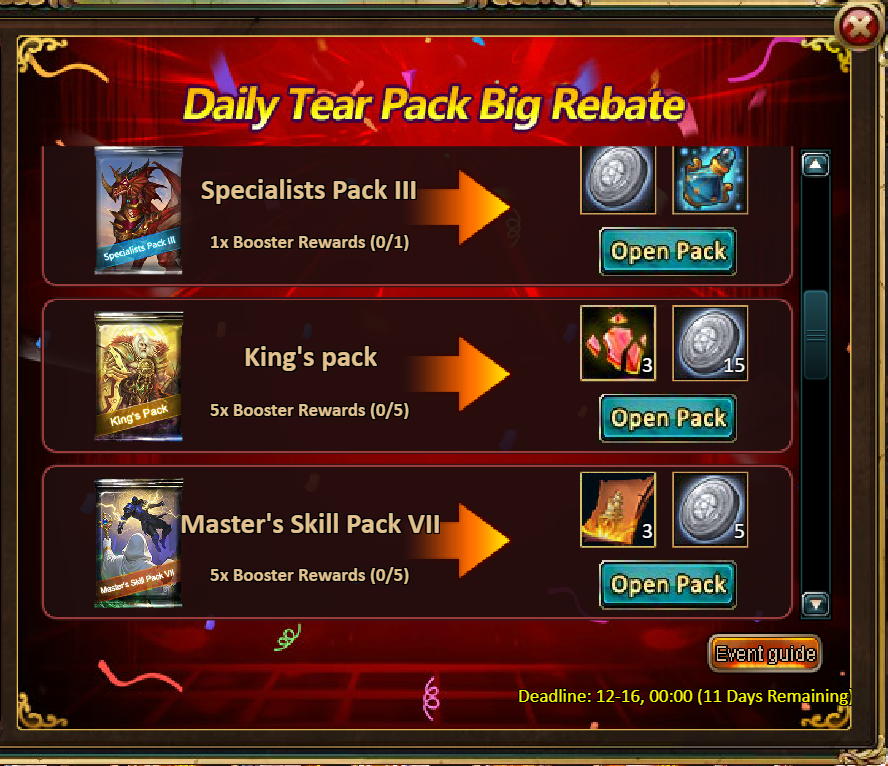Click the Master's Skill Pack VII card image
Image resolution: width=888 pixels, height=766 pixels.
coord(138,543)
